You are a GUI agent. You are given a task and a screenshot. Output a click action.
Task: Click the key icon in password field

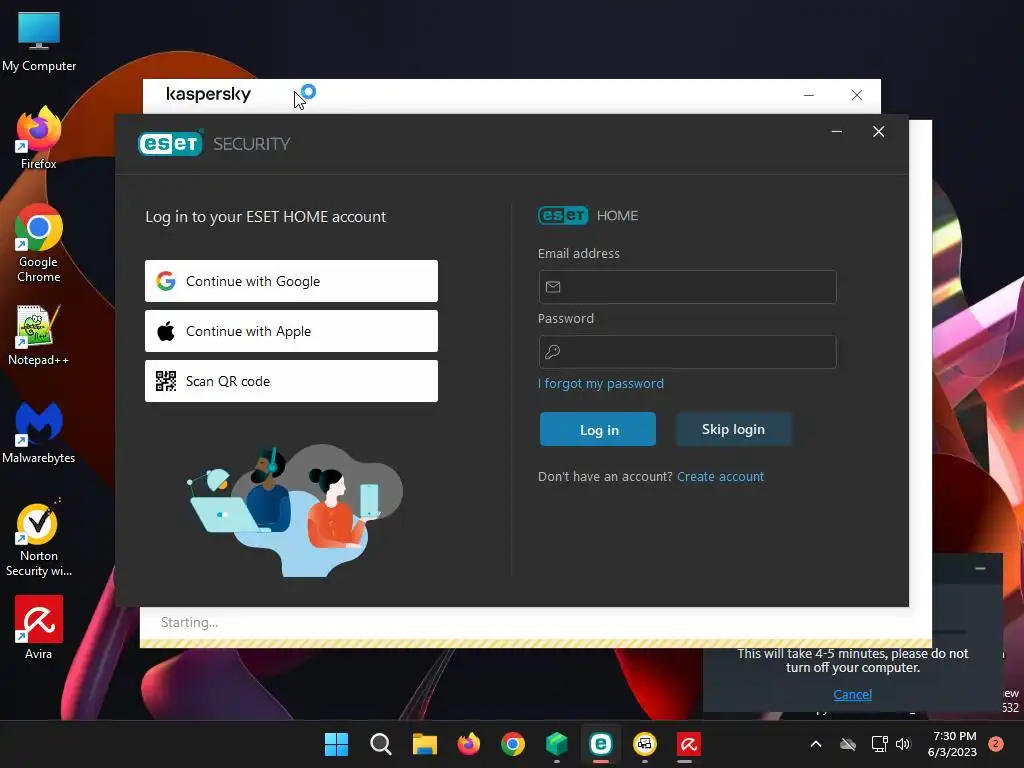pos(552,352)
